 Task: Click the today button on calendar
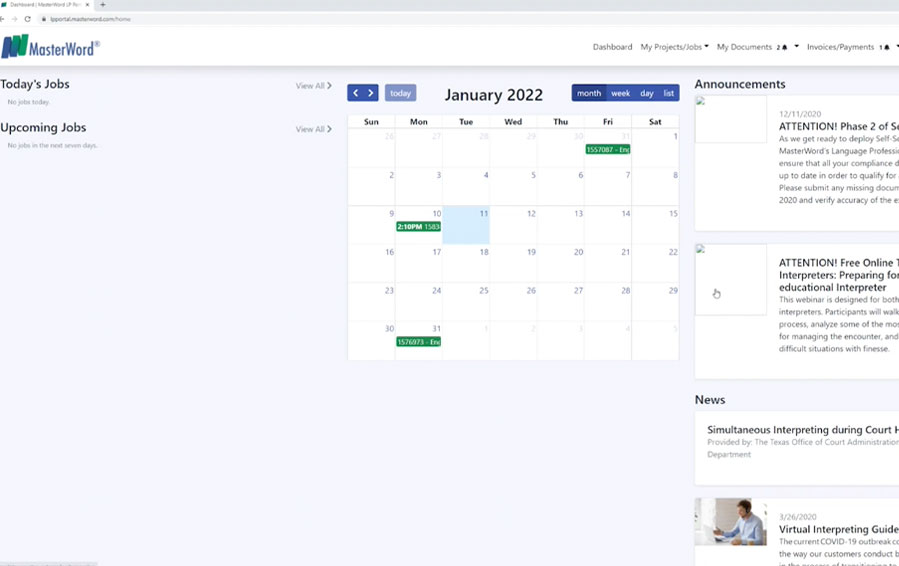pyautogui.click(x=400, y=93)
